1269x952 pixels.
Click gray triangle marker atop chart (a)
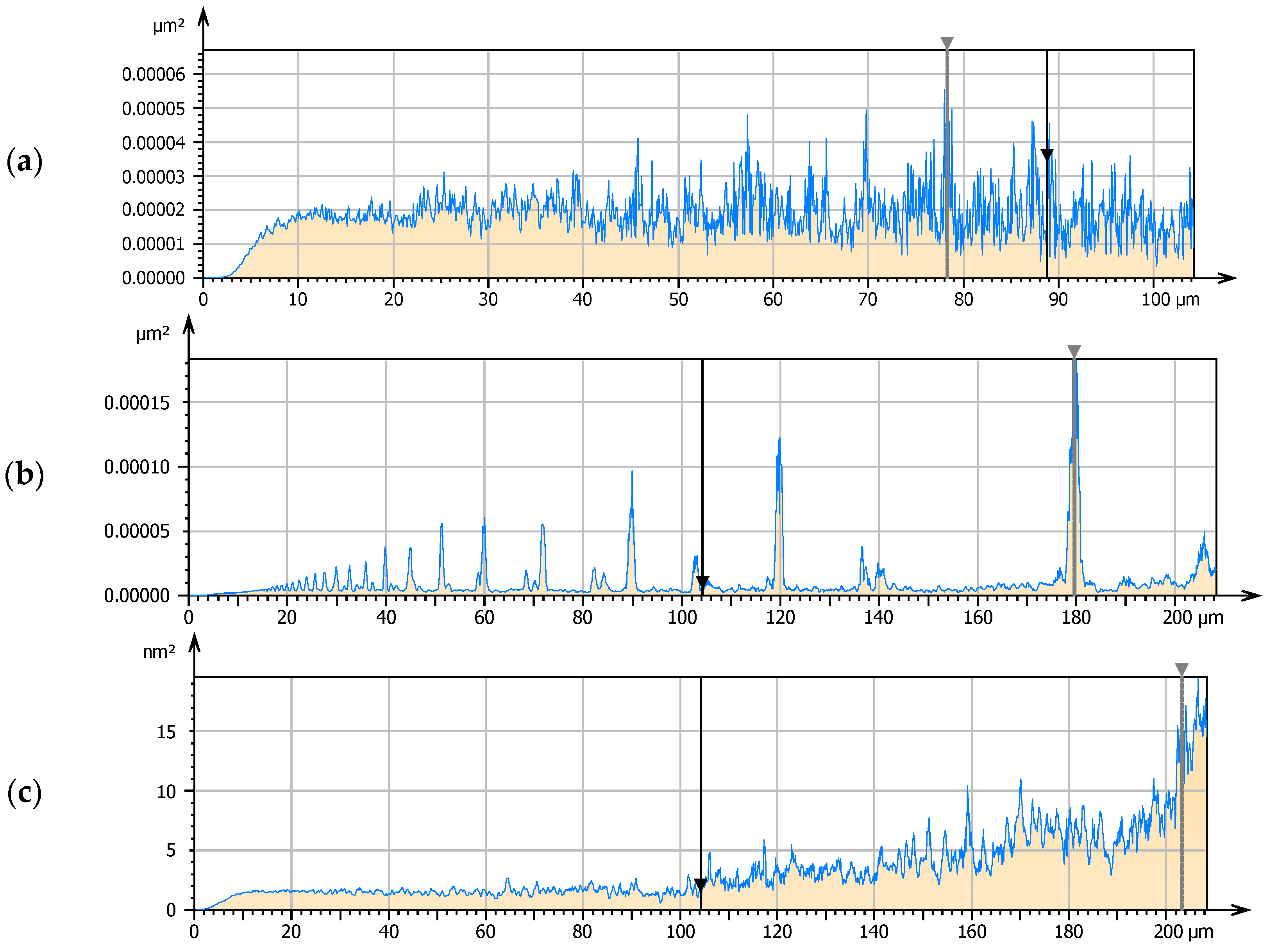(947, 43)
